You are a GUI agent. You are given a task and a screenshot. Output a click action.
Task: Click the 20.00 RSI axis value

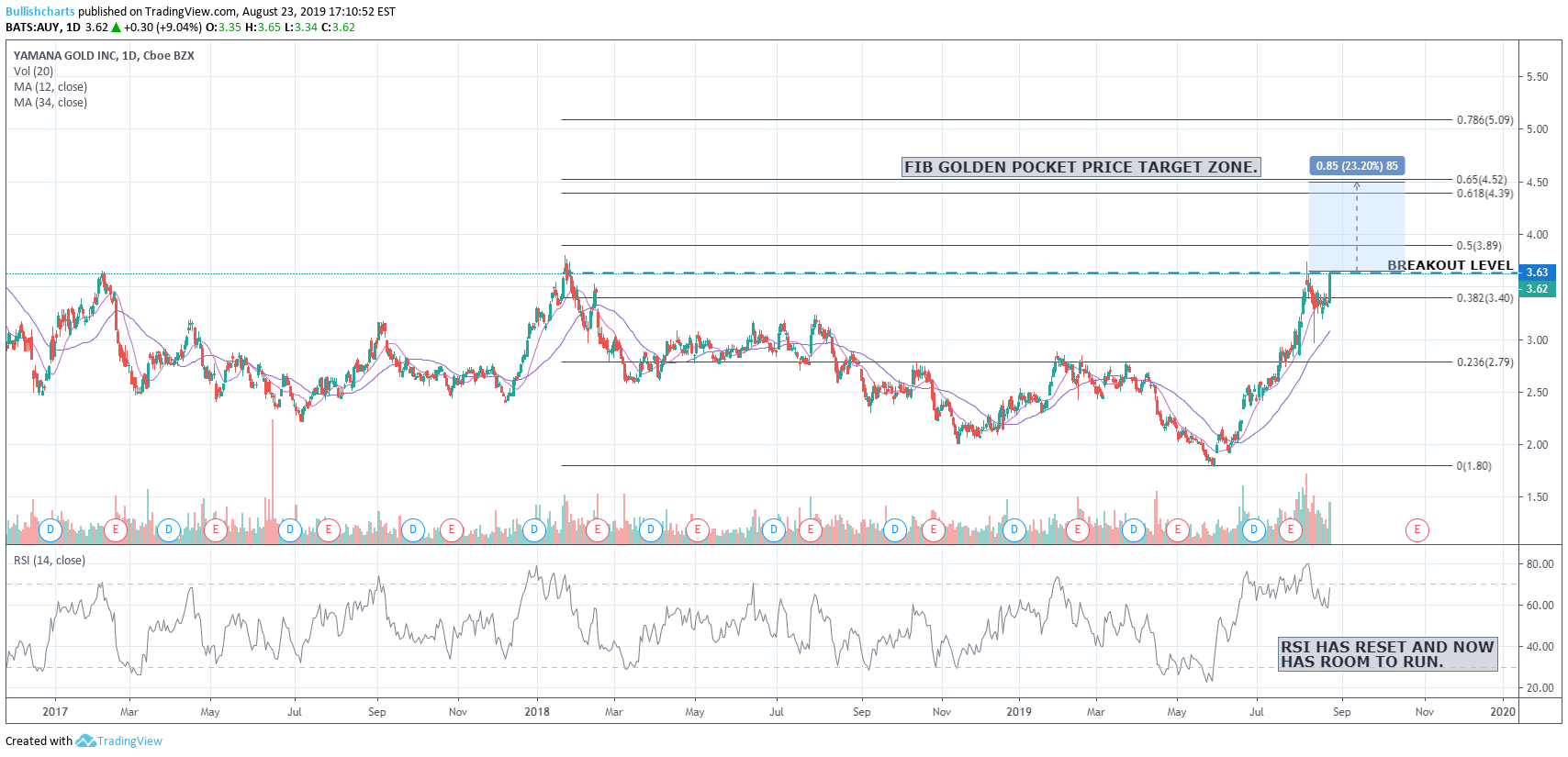coord(1540,688)
